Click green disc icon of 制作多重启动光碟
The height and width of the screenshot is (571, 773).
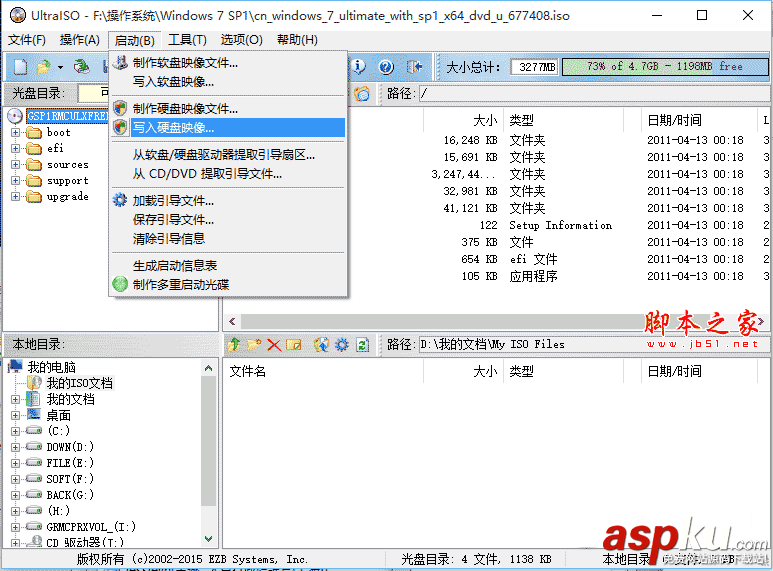click(120, 284)
